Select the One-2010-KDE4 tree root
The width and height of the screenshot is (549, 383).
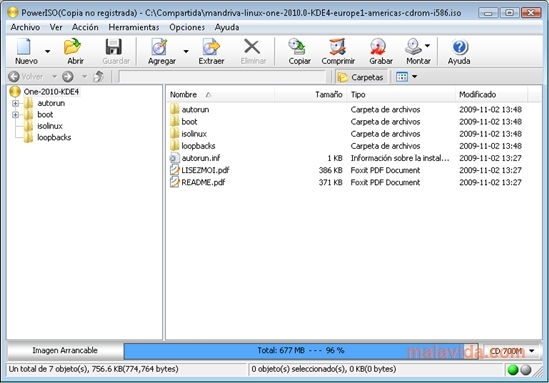point(51,92)
